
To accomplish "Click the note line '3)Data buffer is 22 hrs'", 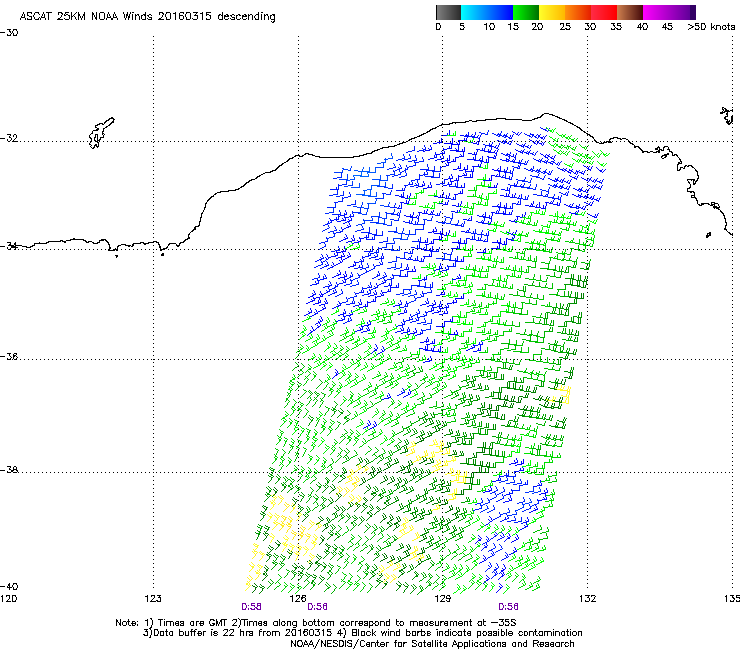I will [362, 633].
